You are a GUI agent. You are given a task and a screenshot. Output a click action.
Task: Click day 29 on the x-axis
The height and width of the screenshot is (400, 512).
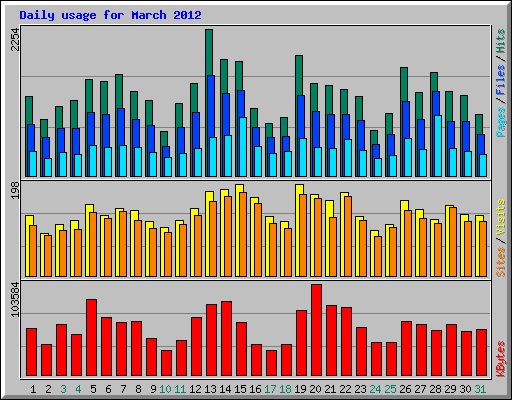pos(450,389)
